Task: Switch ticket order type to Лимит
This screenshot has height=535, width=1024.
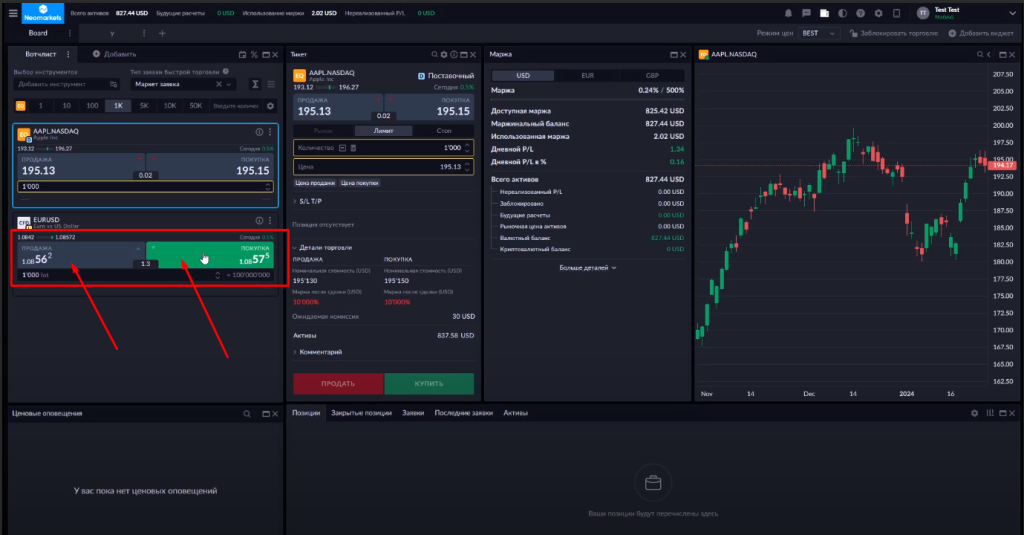Action: (x=383, y=131)
